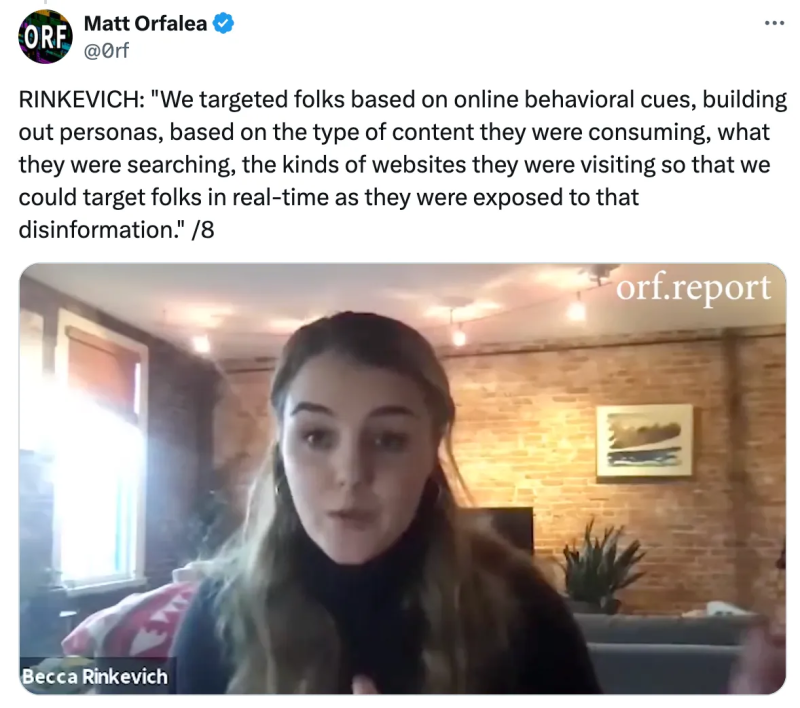Click the "/8" thread number in the tweet
This screenshot has width=800, height=708.
203,230
